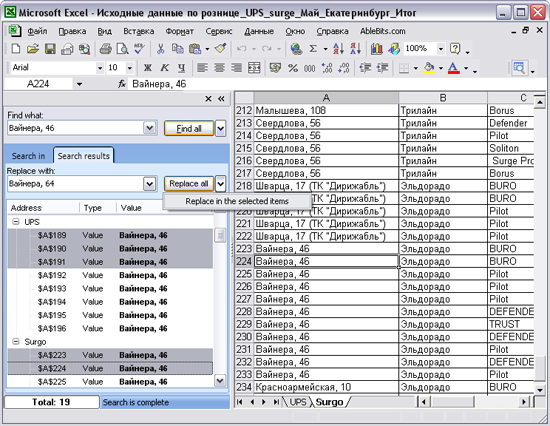This screenshot has height=426, width=550.
Task: Click in the Replace with input field
Action: tap(75, 184)
